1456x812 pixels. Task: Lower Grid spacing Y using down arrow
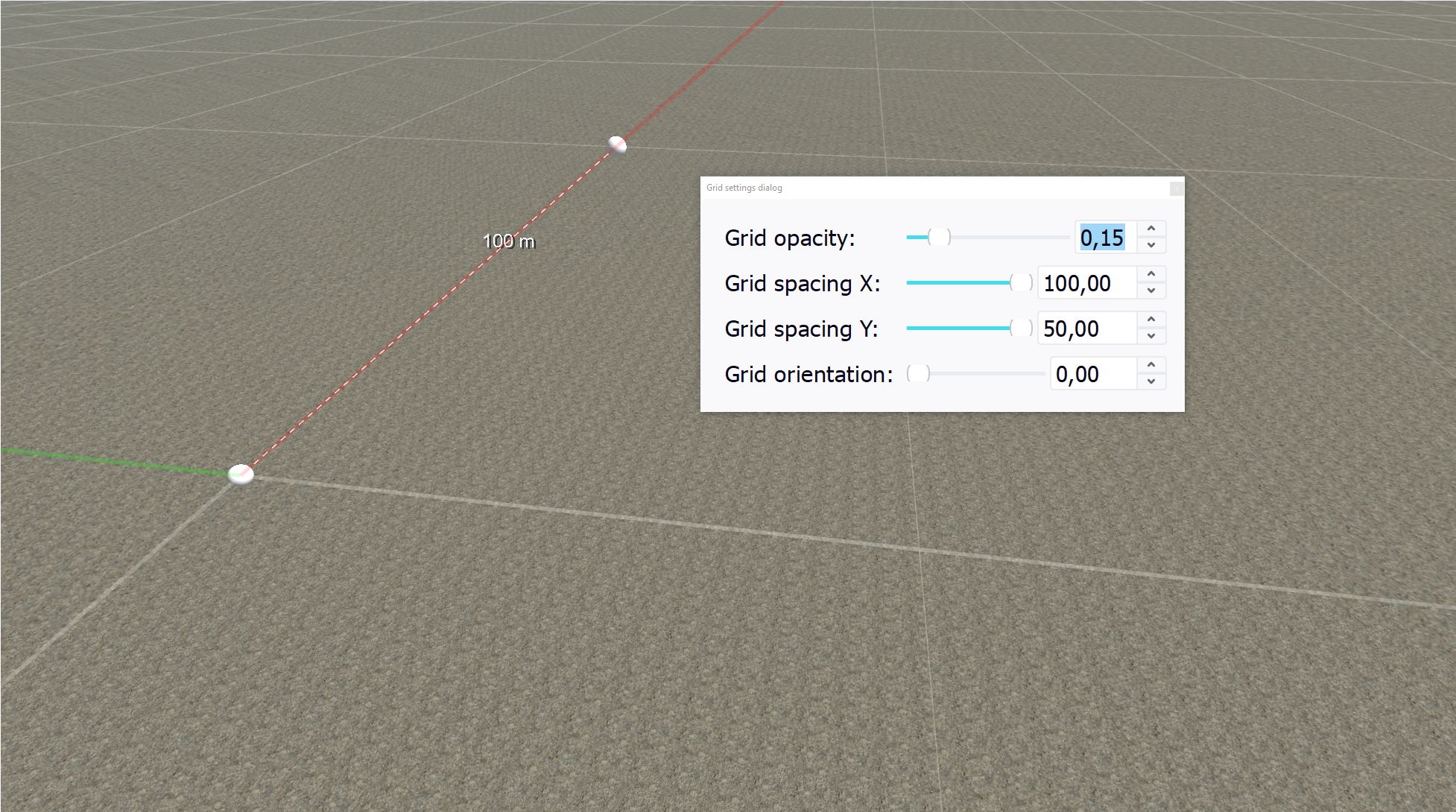1151,336
